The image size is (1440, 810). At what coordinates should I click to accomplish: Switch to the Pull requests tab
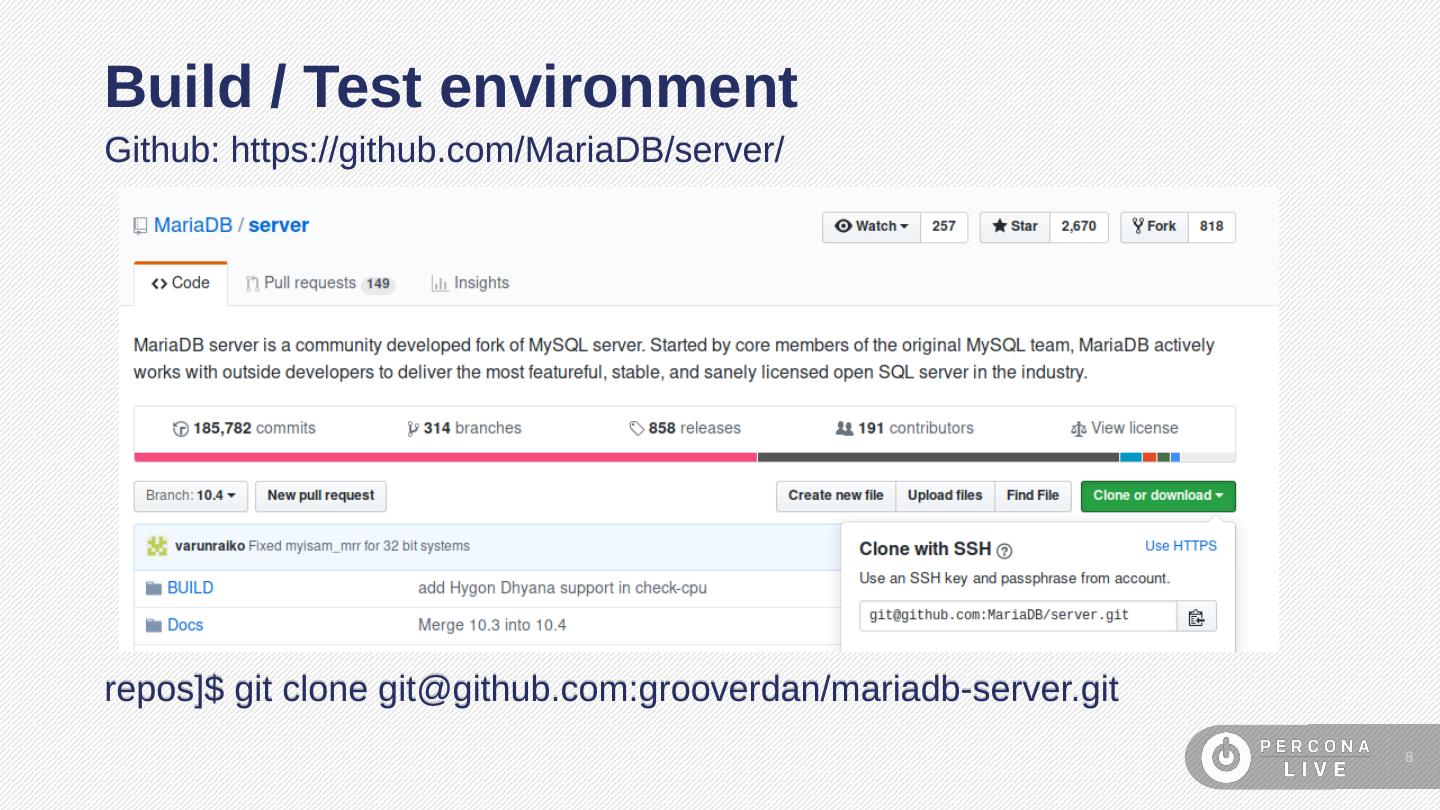(x=320, y=284)
